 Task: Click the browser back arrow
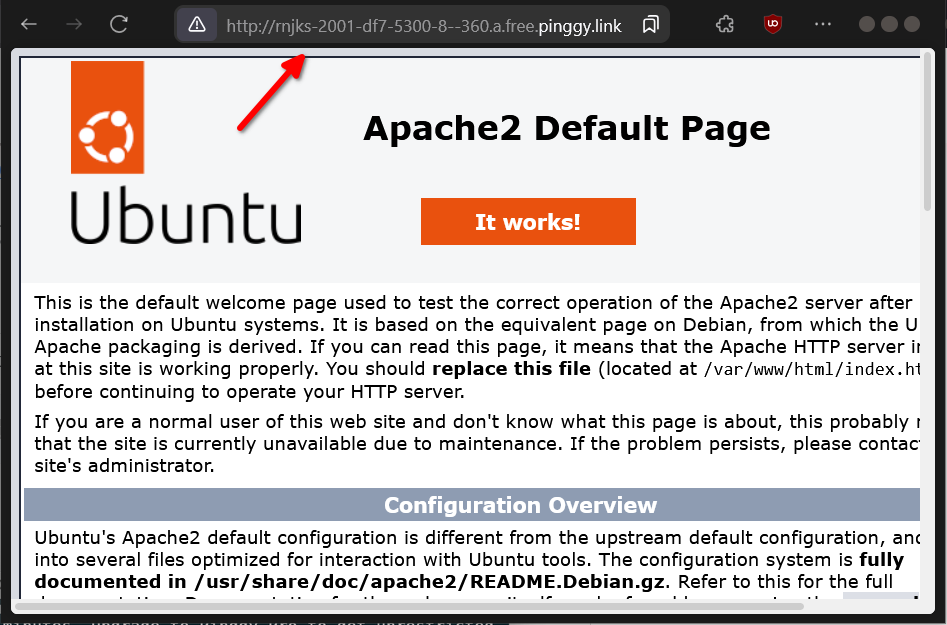28,24
